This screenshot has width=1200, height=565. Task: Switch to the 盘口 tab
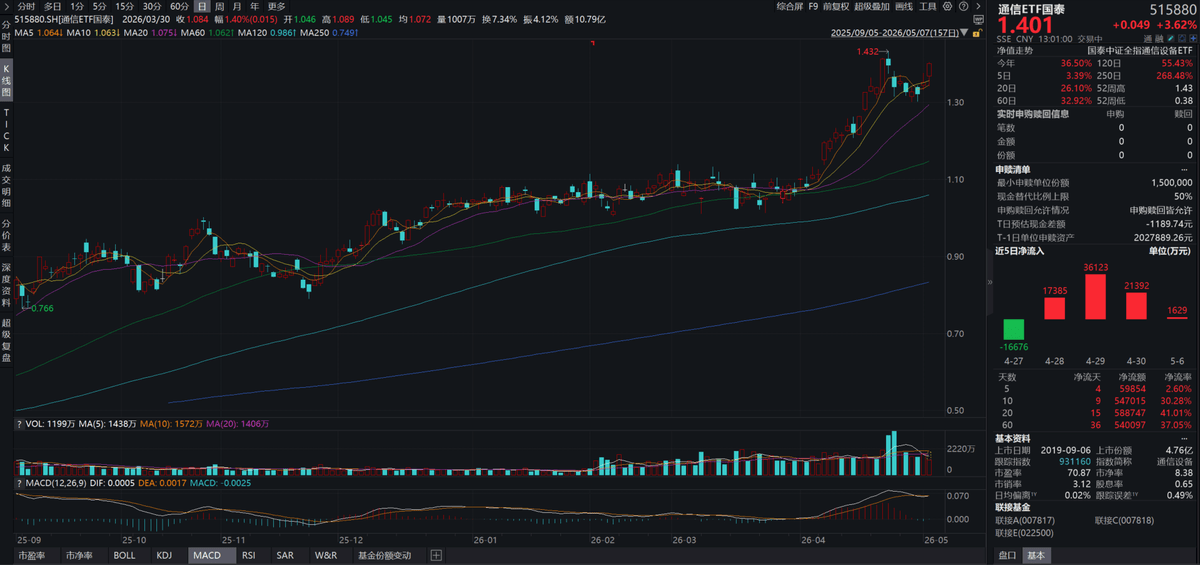tap(1008, 556)
